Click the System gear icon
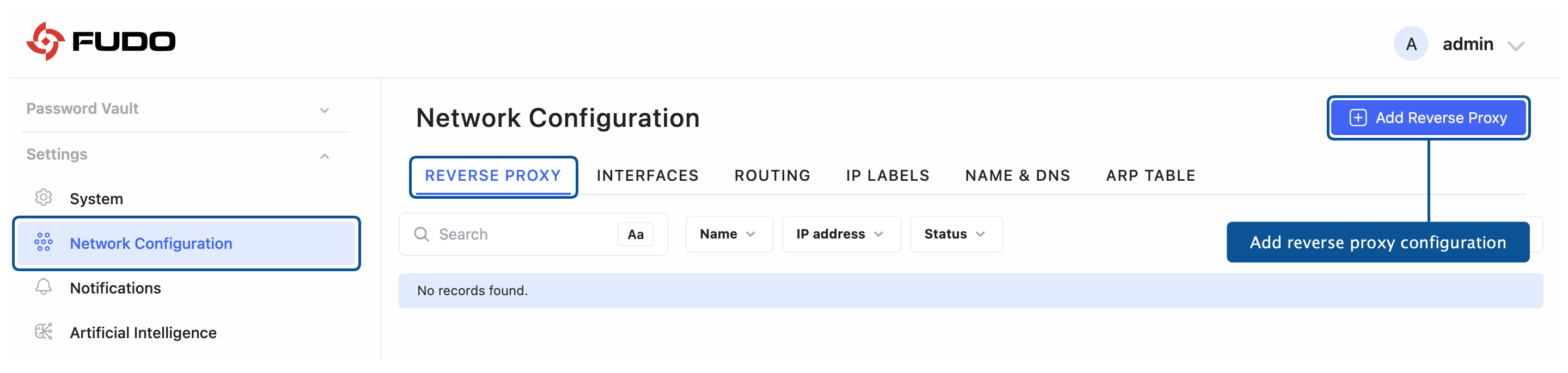 [43, 198]
